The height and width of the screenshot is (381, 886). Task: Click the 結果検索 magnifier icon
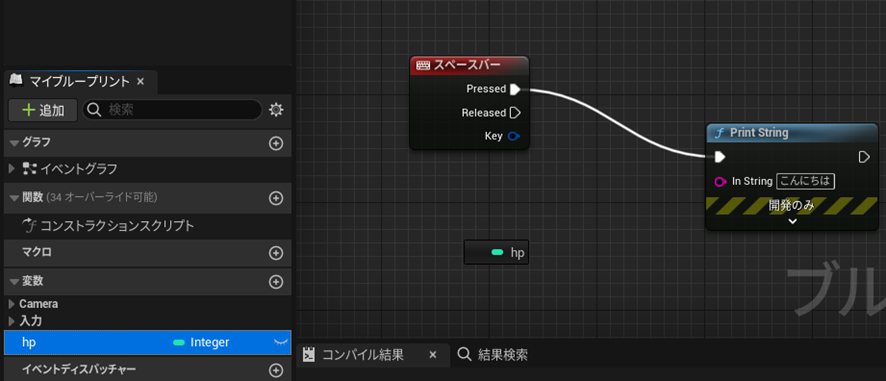coord(464,354)
